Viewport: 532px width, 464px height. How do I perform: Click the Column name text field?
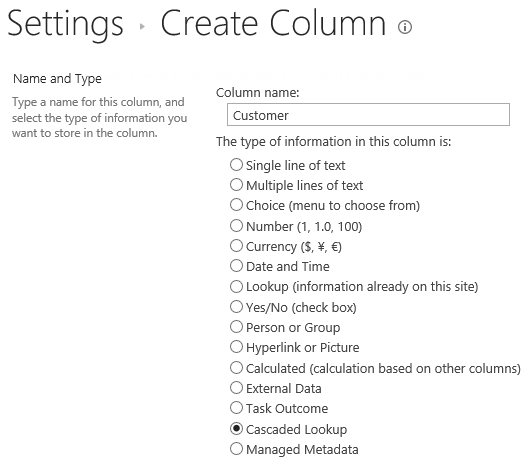[x=368, y=115]
